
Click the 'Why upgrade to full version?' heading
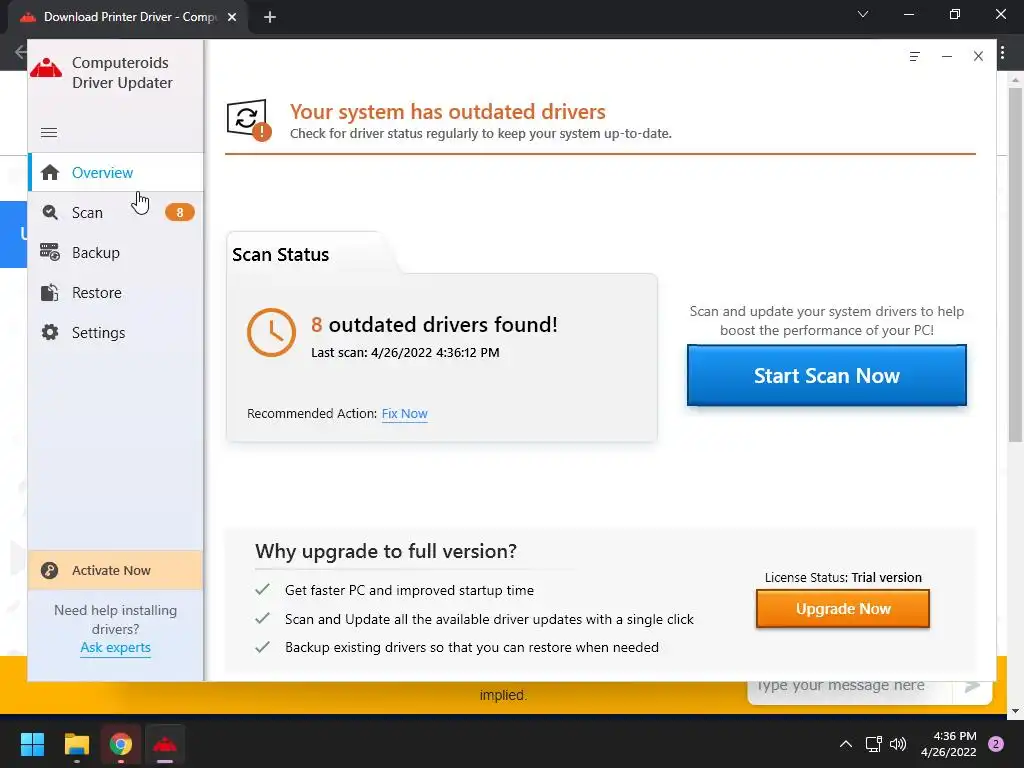coord(385,551)
